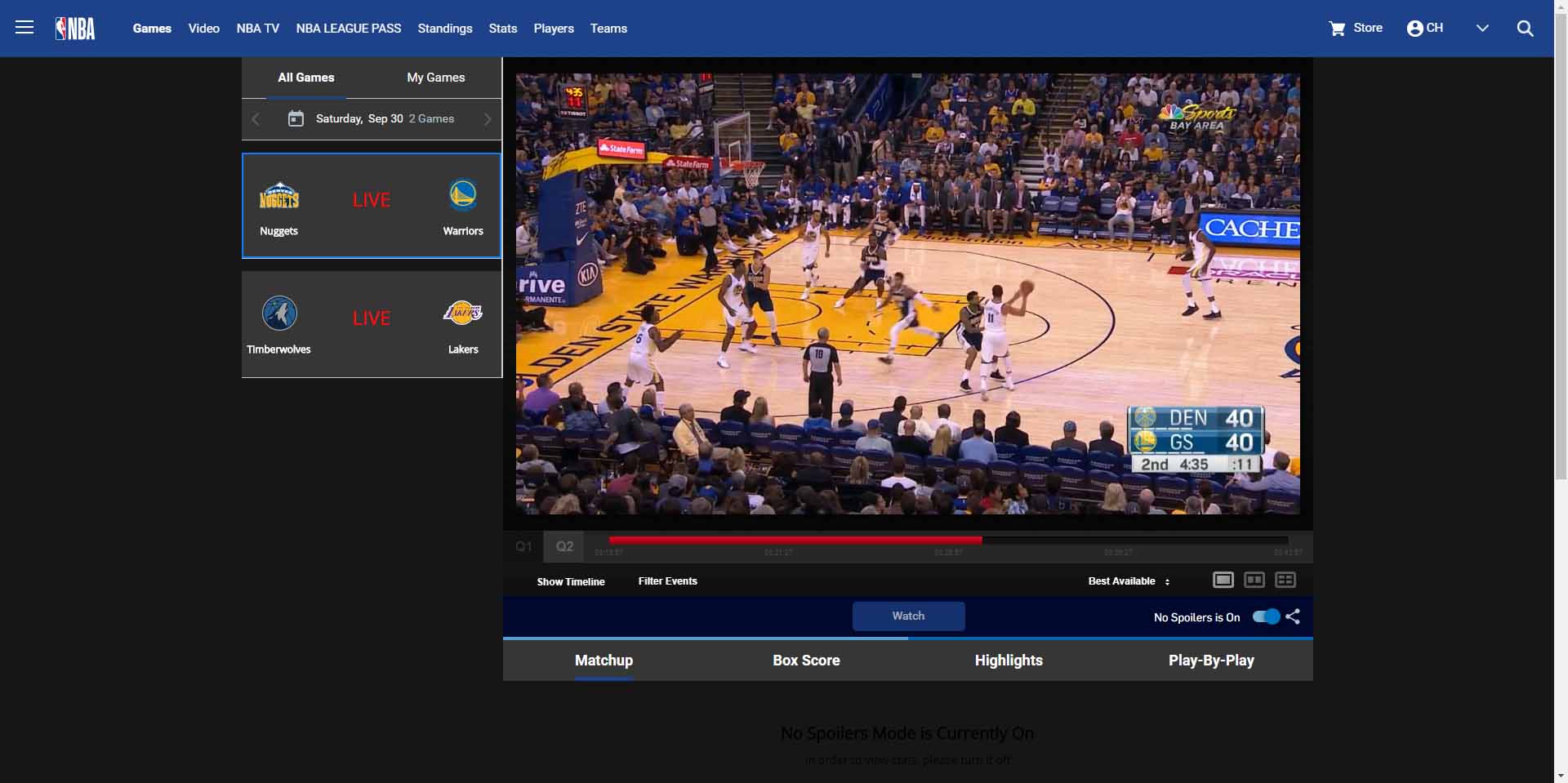Select the four-game grid view icon
This screenshot has width=1568, height=783.
(1285, 580)
